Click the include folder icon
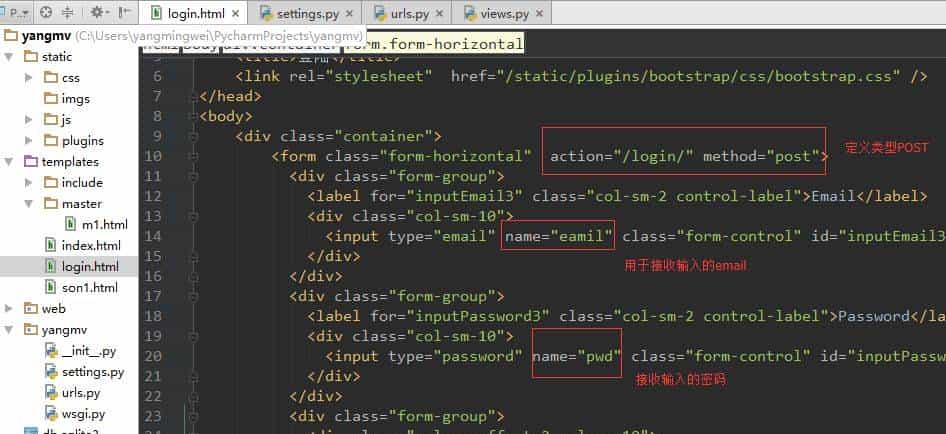 click(51, 182)
